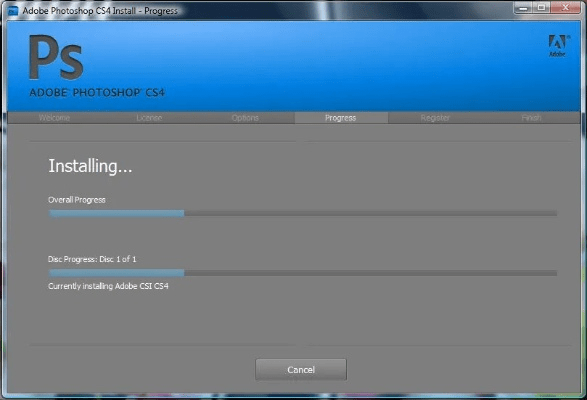Click the 'Installing...' heading
Viewport: 587px width, 400px height.
coord(90,166)
